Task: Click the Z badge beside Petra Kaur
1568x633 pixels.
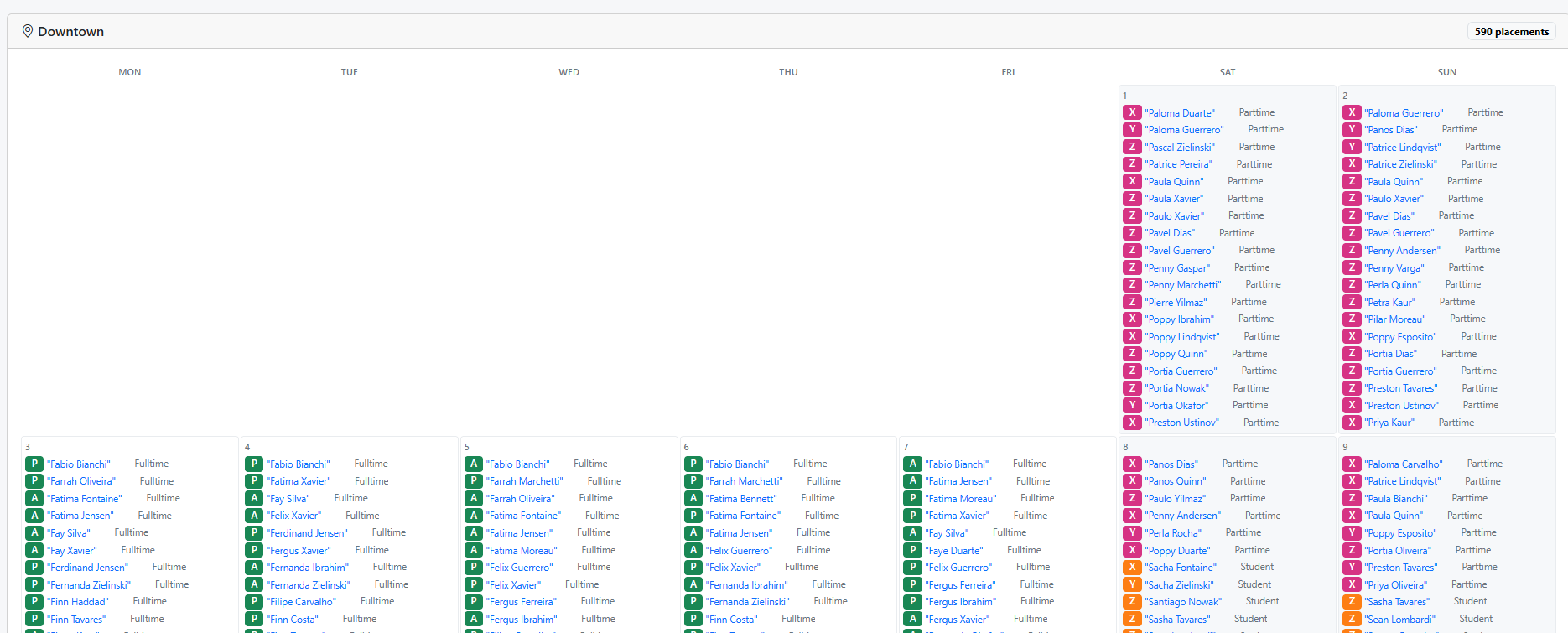Action: pos(1352,302)
